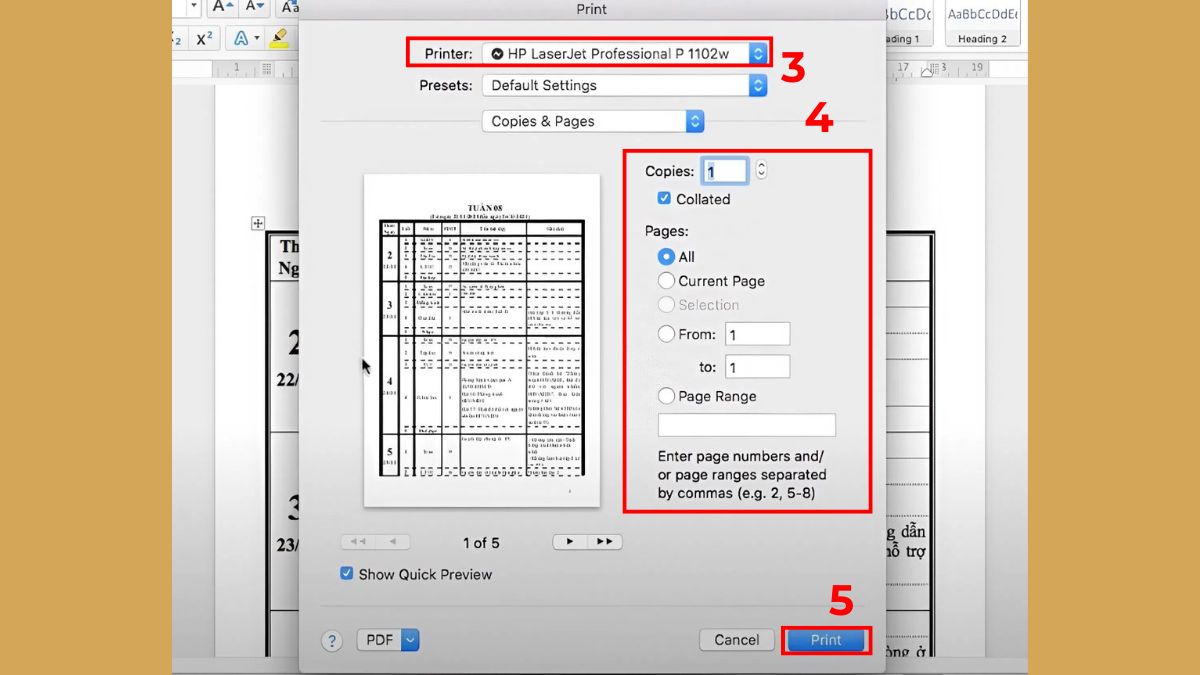Toggle the Collated checkbox

pyautogui.click(x=664, y=199)
